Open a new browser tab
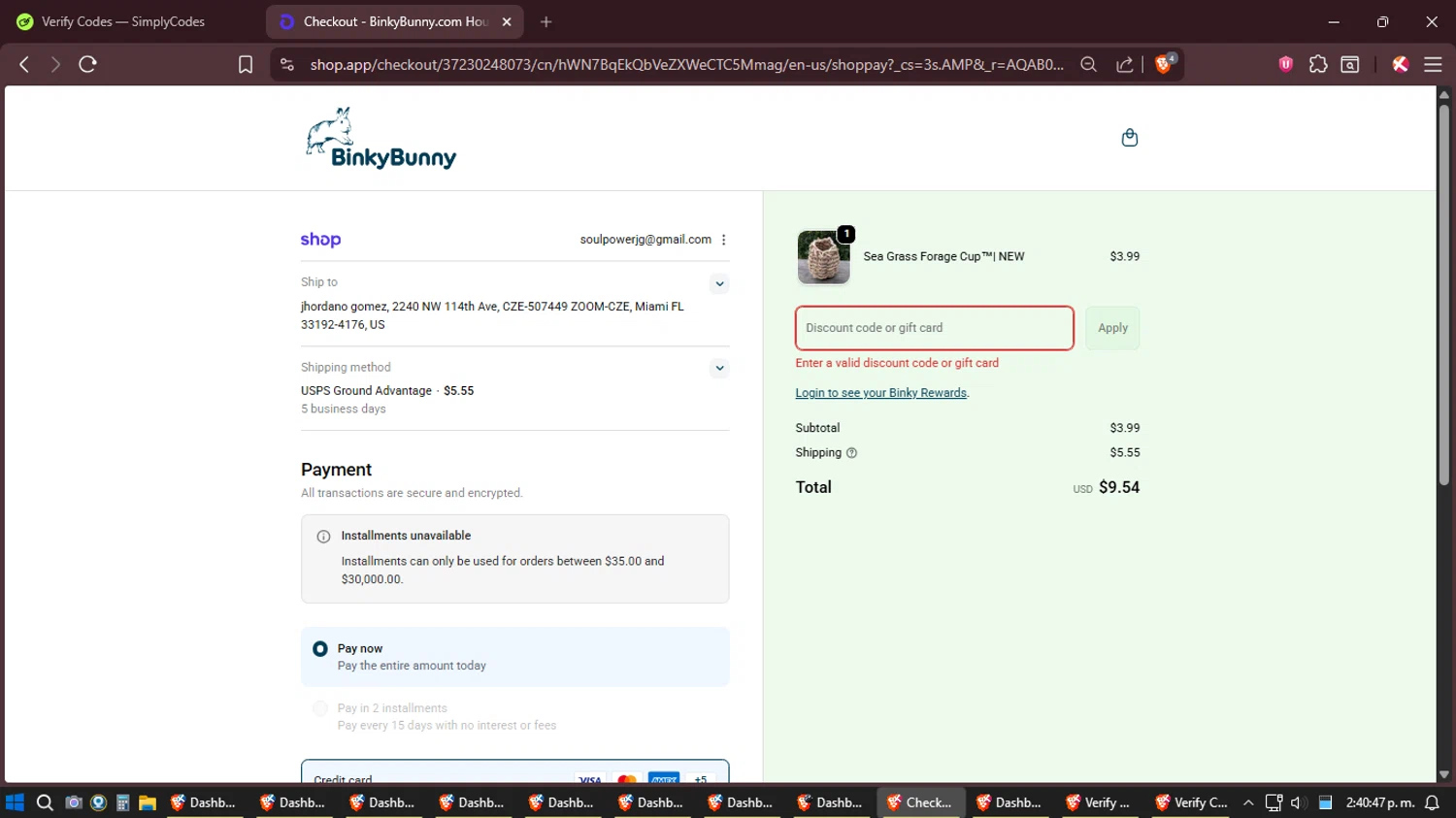This screenshot has width=1456, height=818. (546, 21)
